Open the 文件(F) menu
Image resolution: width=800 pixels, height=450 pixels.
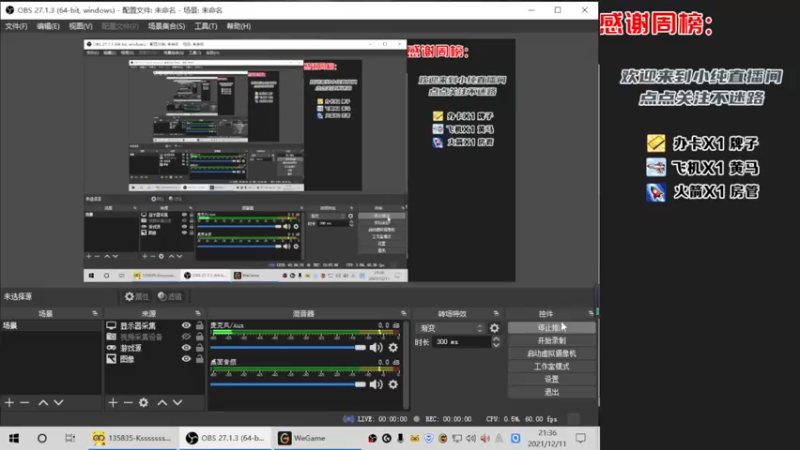coord(16,26)
